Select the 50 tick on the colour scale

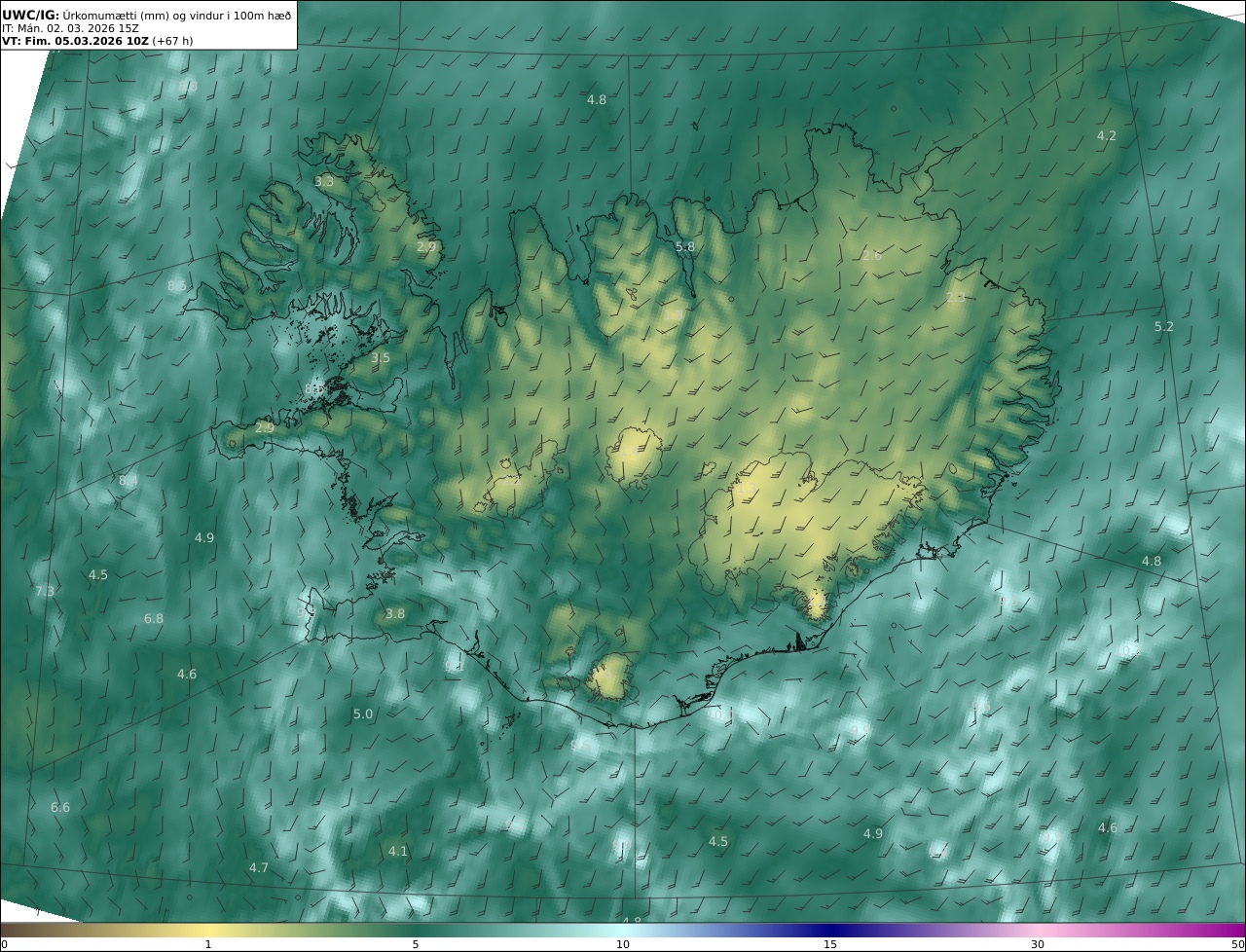pyautogui.click(x=1238, y=944)
